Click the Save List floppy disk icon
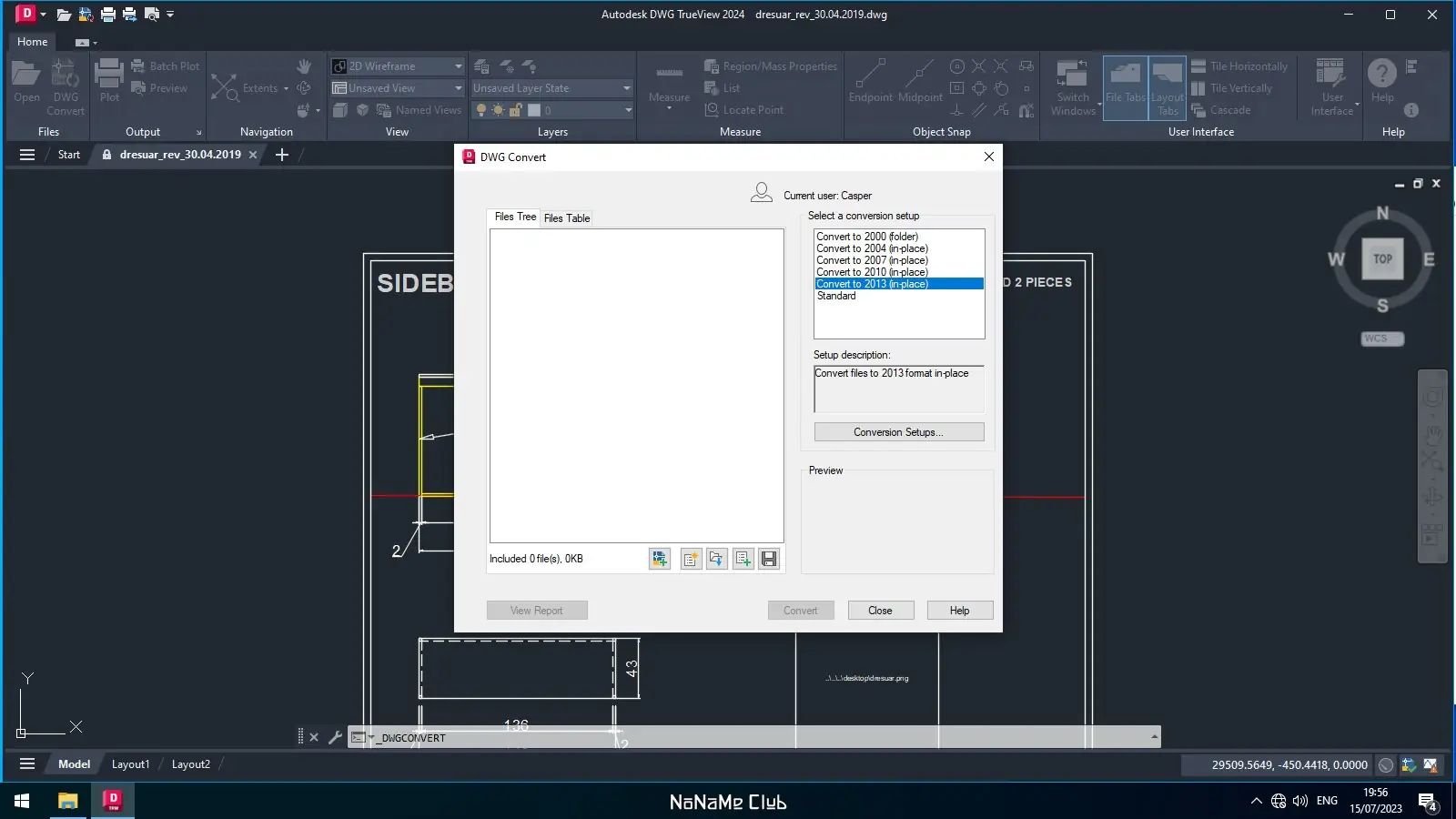This screenshot has height=819, width=1456. [769, 559]
